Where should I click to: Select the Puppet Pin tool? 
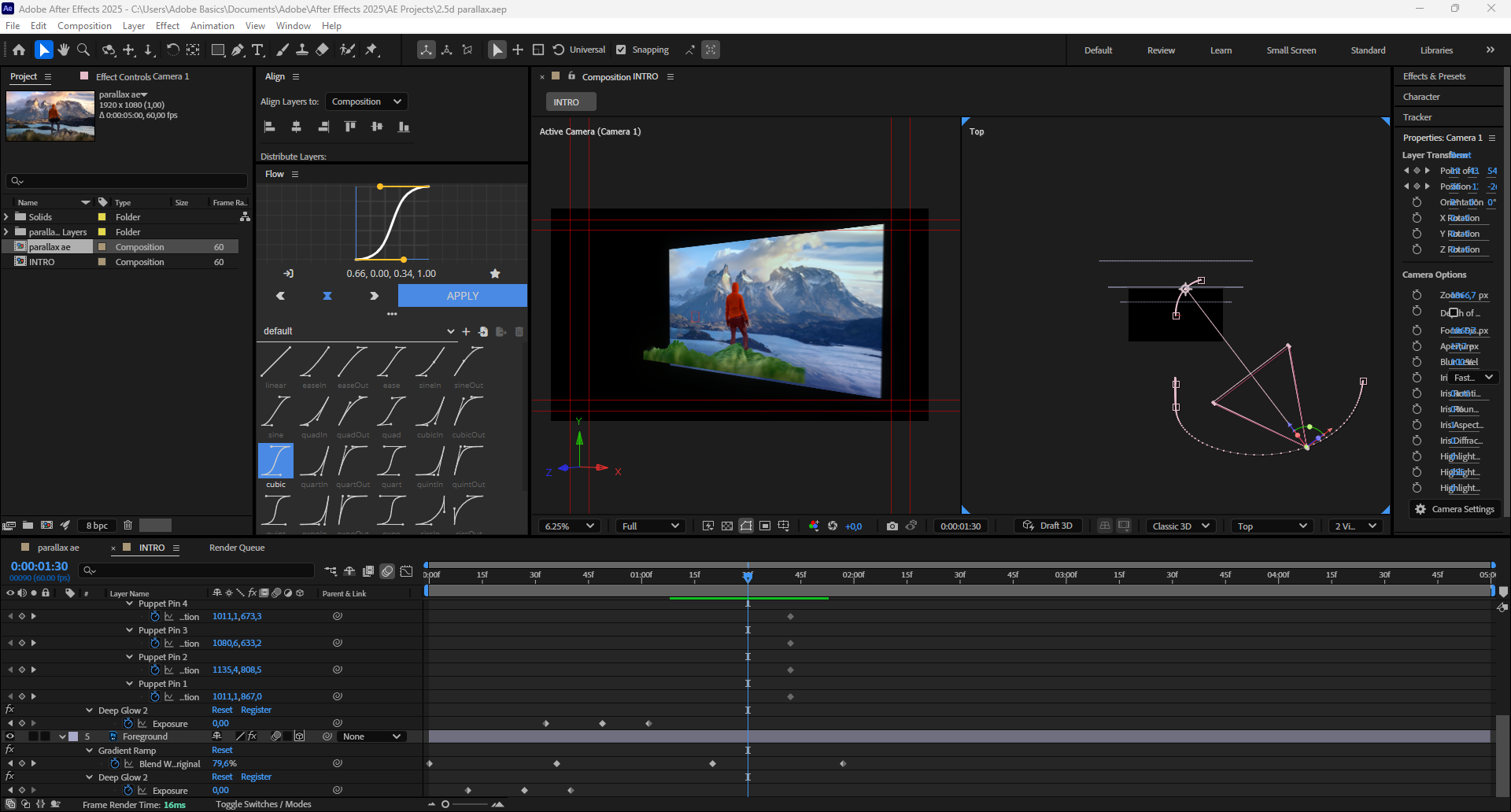click(371, 50)
